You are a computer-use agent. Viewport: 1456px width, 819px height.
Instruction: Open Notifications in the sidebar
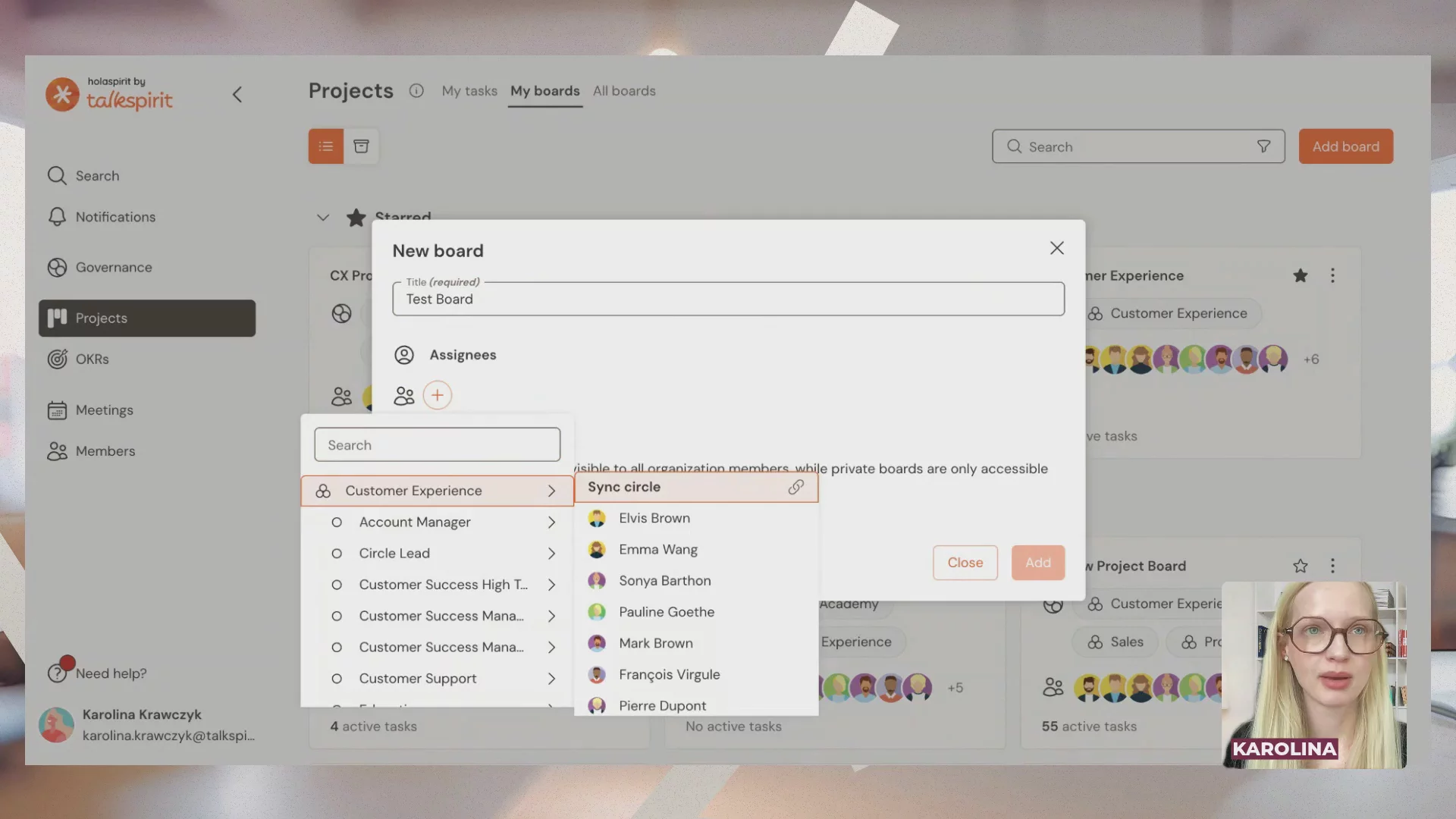[102, 217]
